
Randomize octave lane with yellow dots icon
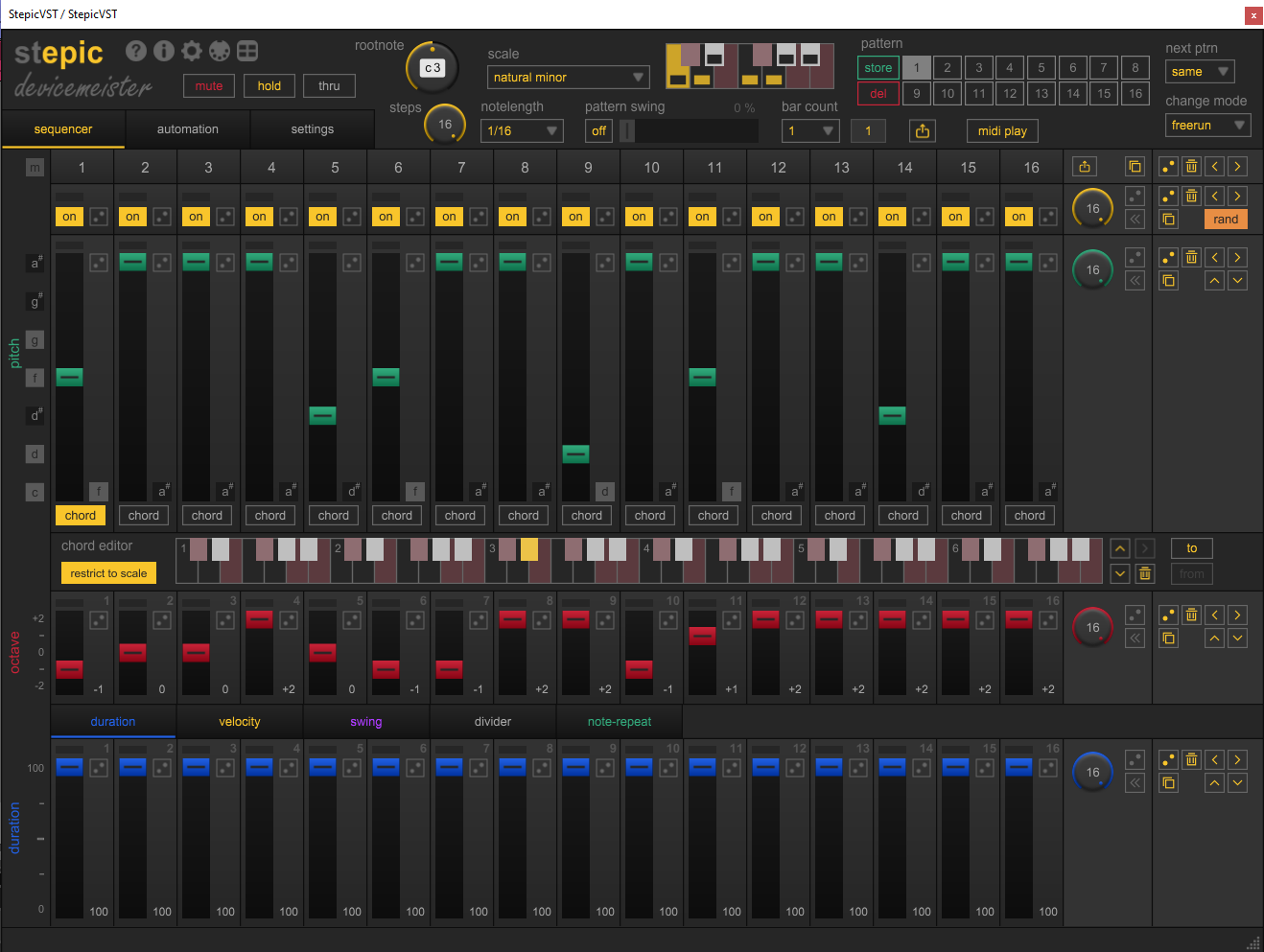coord(1168,615)
